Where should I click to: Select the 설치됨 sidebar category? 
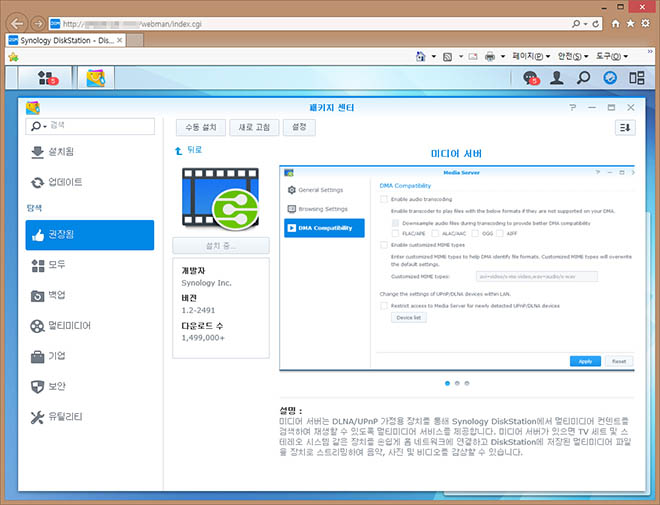point(90,152)
